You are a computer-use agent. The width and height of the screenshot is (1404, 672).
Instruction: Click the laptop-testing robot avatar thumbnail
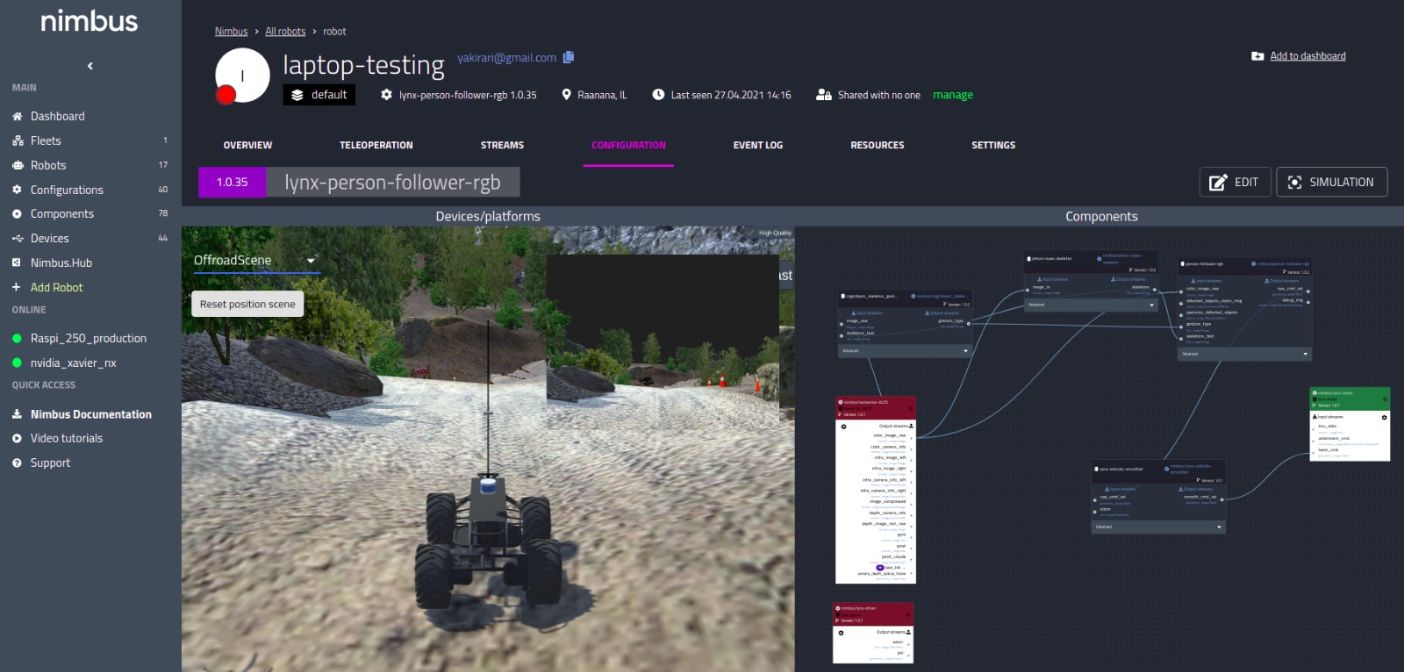pyautogui.click(x=241, y=76)
